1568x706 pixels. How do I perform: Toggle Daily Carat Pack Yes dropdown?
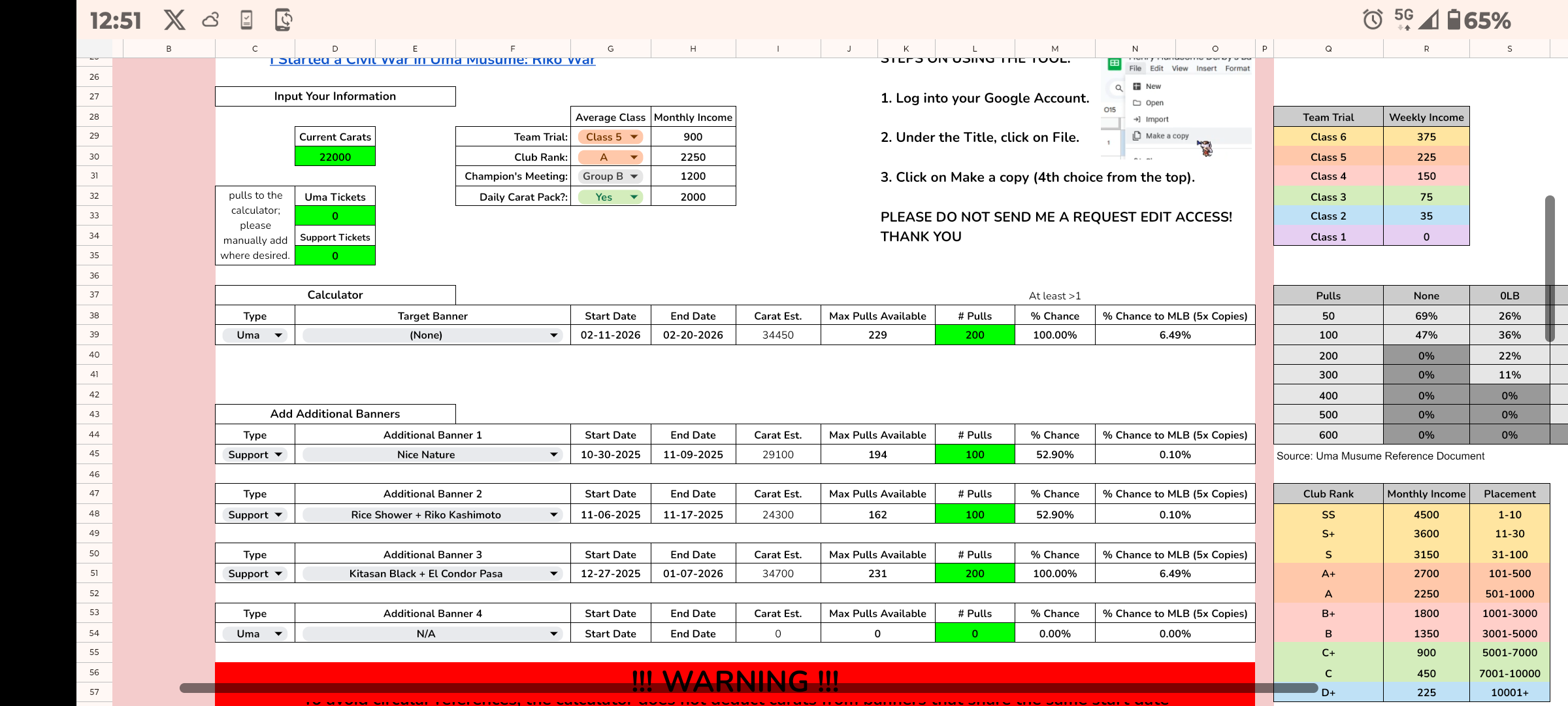coord(610,197)
